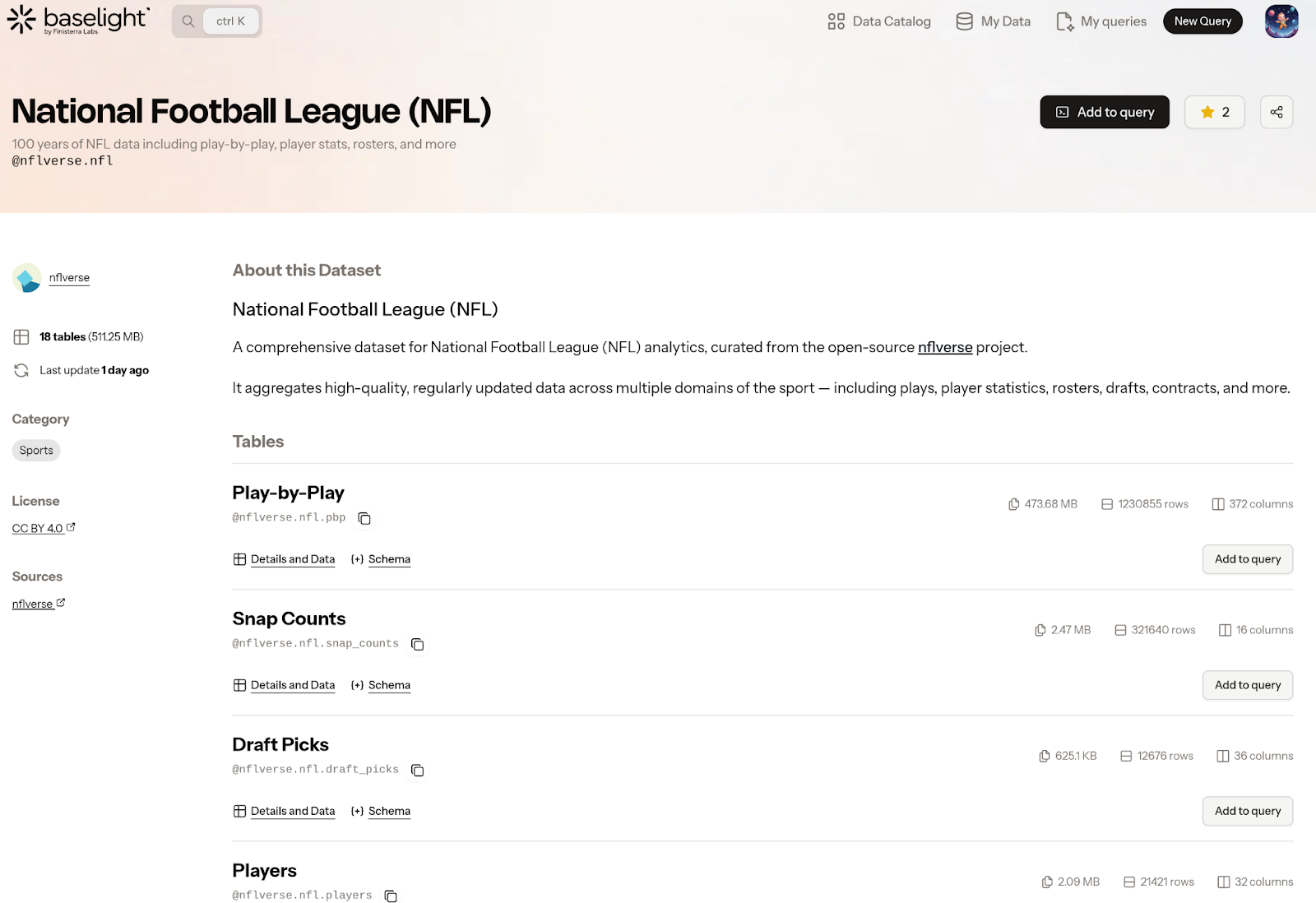Copy the players table identifier
1316x903 pixels.
click(x=392, y=896)
